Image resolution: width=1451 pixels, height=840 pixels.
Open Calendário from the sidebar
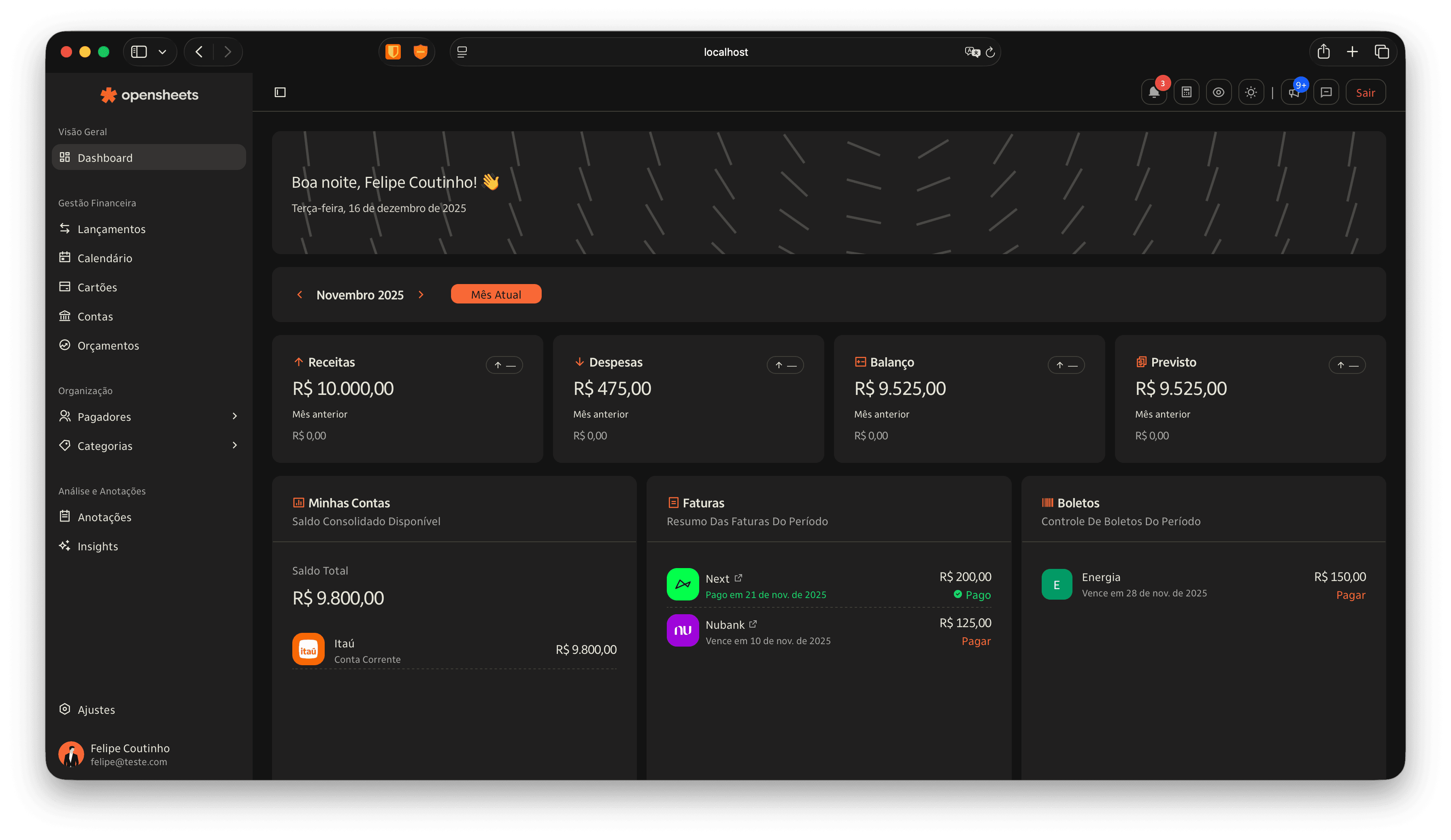coord(105,258)
